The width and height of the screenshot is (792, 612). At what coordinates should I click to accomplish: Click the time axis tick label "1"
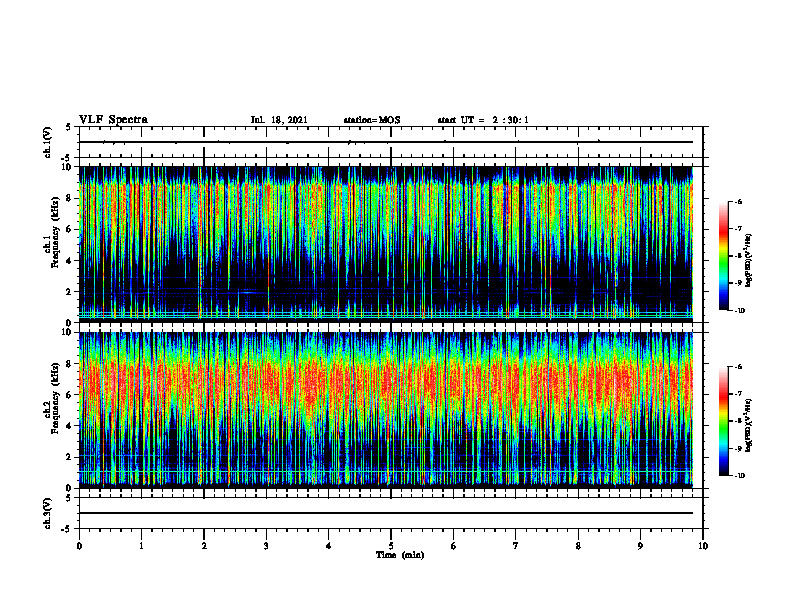141,546
